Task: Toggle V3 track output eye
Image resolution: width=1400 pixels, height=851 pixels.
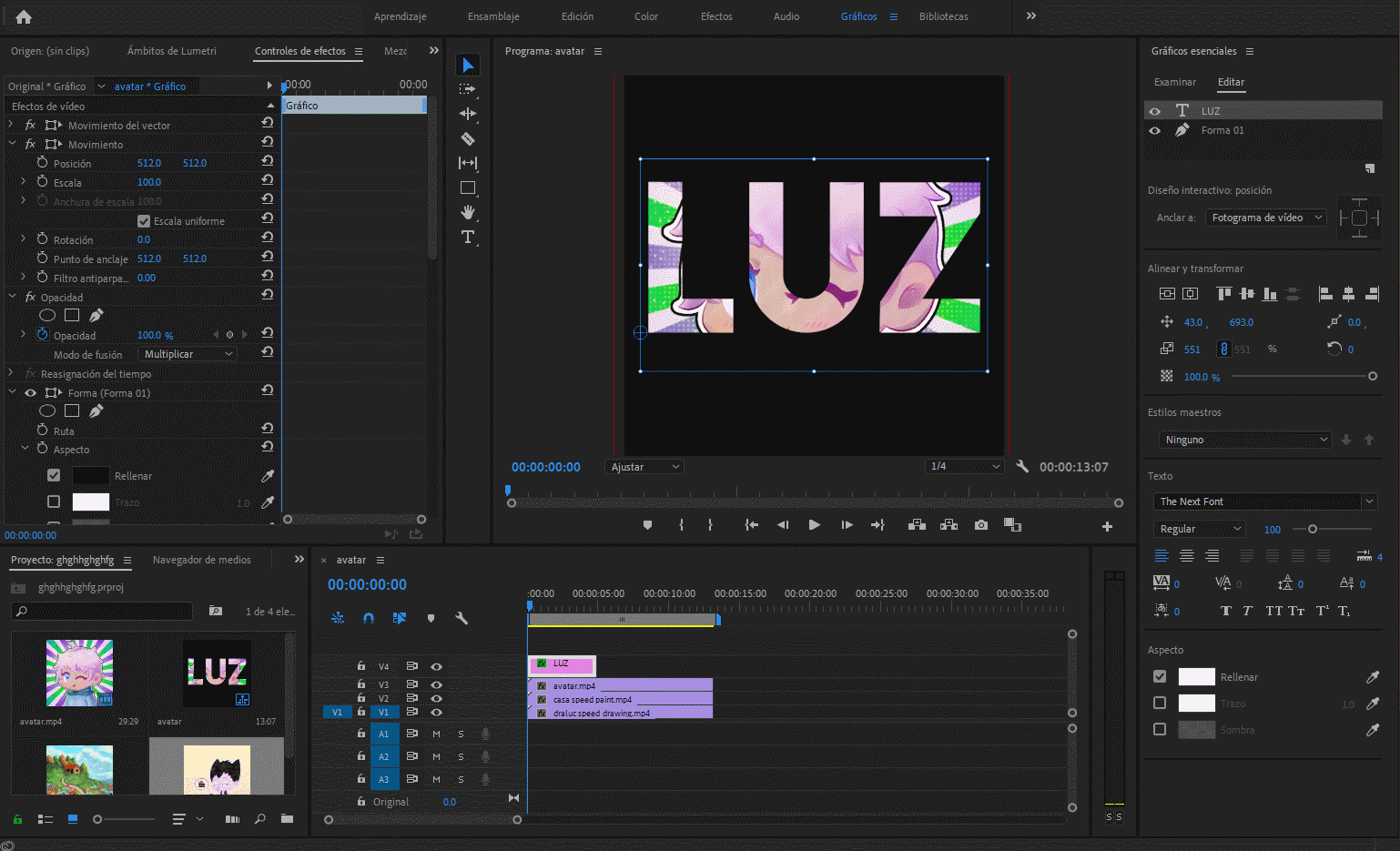Action: point(436,684)
